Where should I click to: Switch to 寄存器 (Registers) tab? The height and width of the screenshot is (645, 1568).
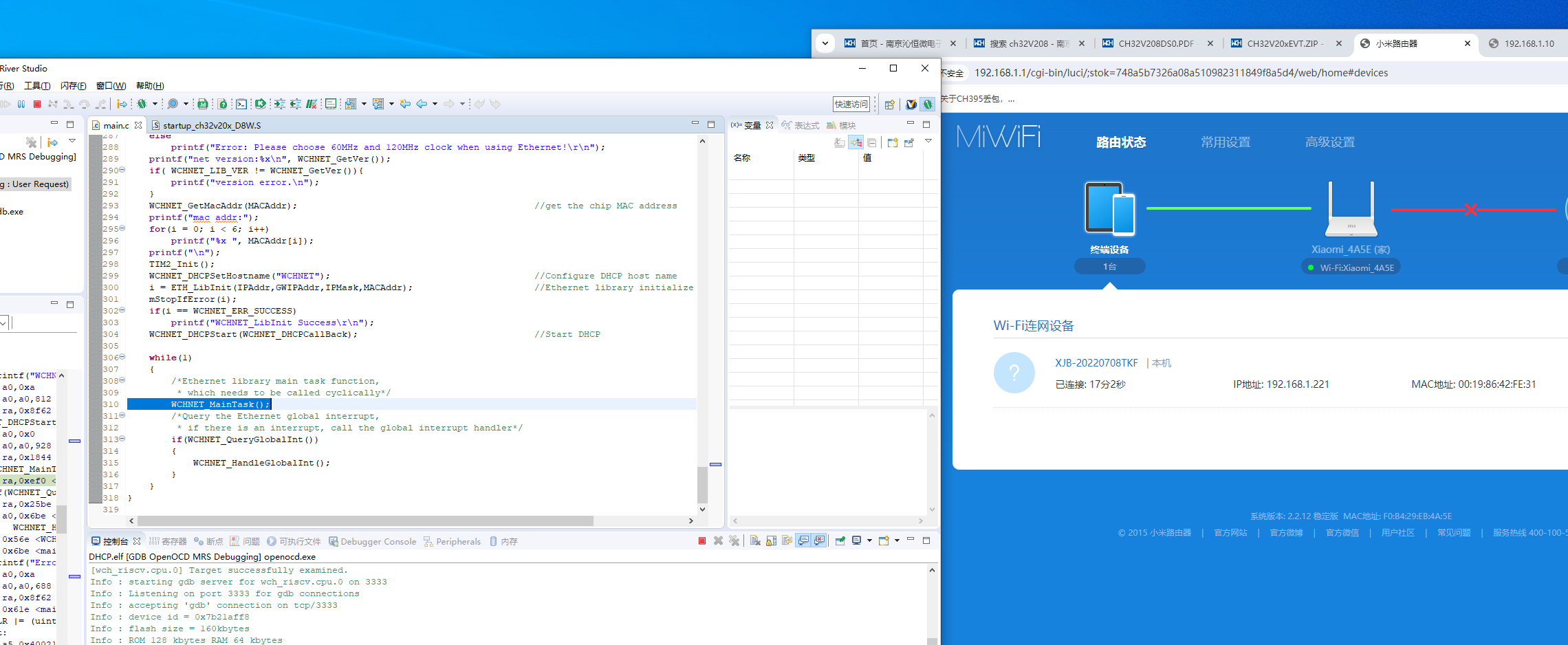168,541
